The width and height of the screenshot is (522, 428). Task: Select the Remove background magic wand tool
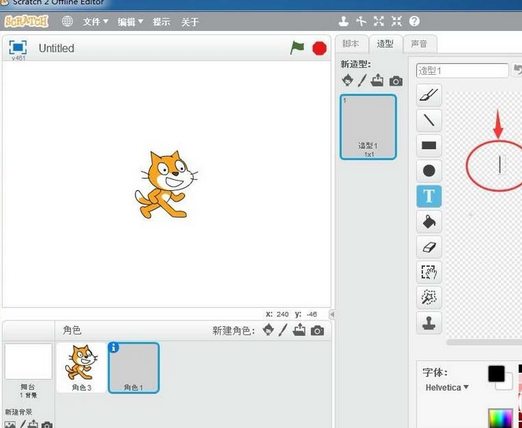coord(429,297)
